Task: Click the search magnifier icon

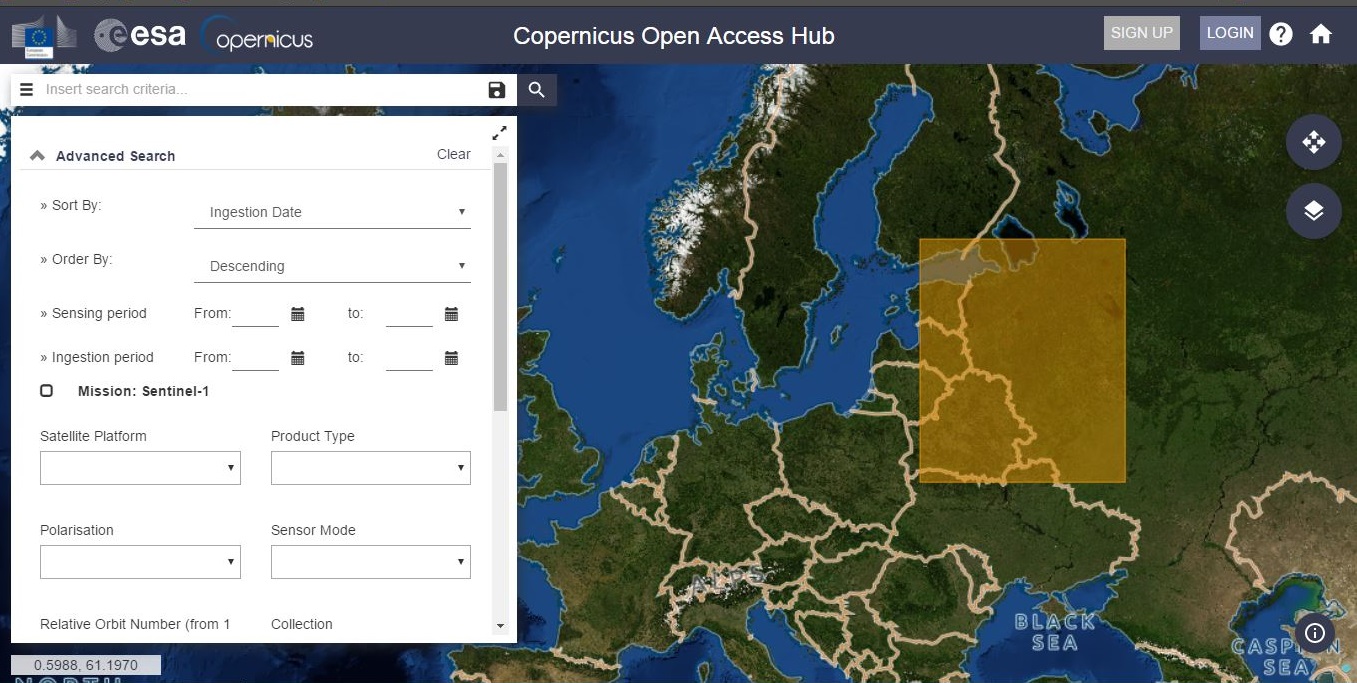Action: tap(537, 90)
